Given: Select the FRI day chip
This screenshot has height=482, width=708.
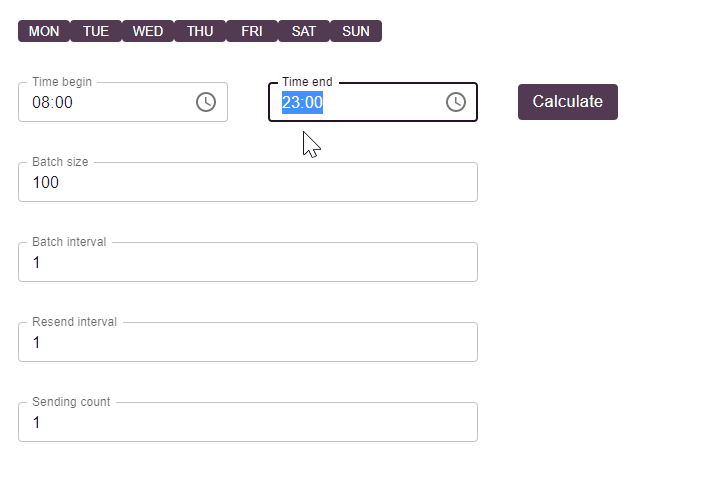Looking at the screenshot, I should (252, 31).
